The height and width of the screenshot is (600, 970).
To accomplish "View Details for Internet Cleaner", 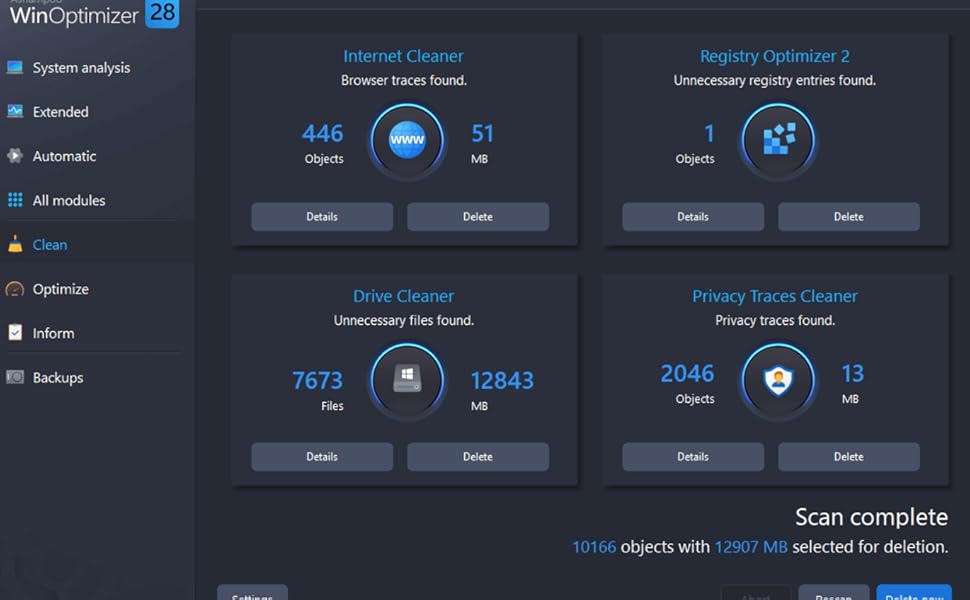I will (321, 216).
